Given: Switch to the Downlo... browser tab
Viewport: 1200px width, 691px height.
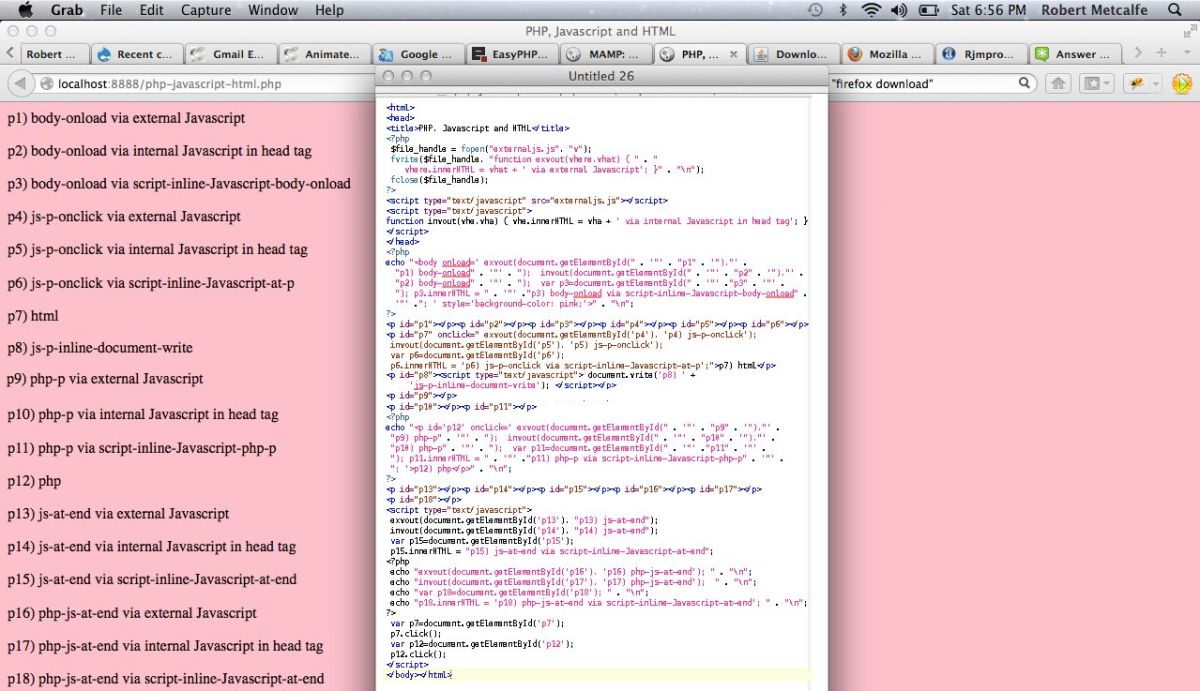Looking at the screenshot, I should [793, 54].
